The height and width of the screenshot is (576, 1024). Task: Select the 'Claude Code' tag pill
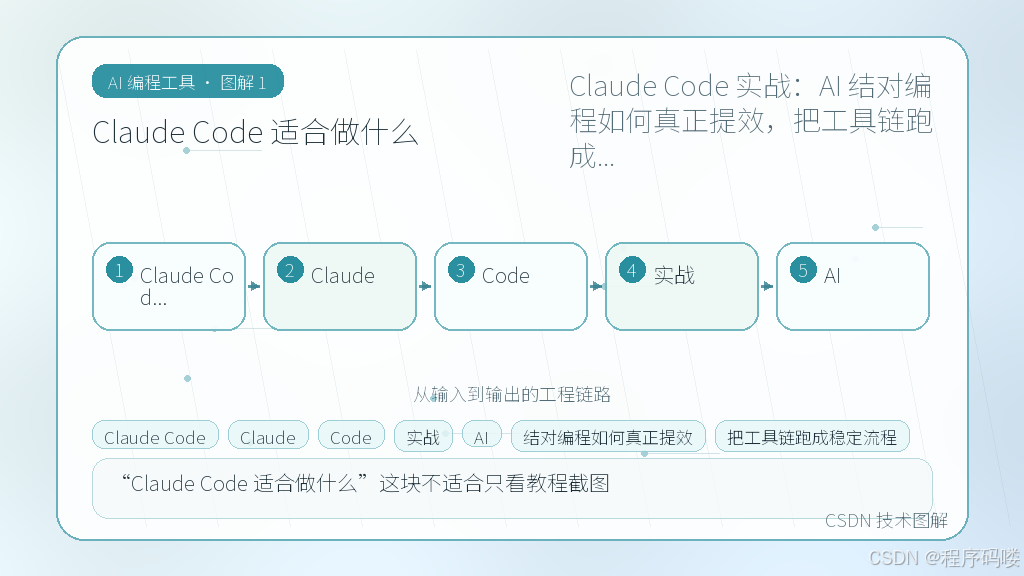(x=155, y=437)
